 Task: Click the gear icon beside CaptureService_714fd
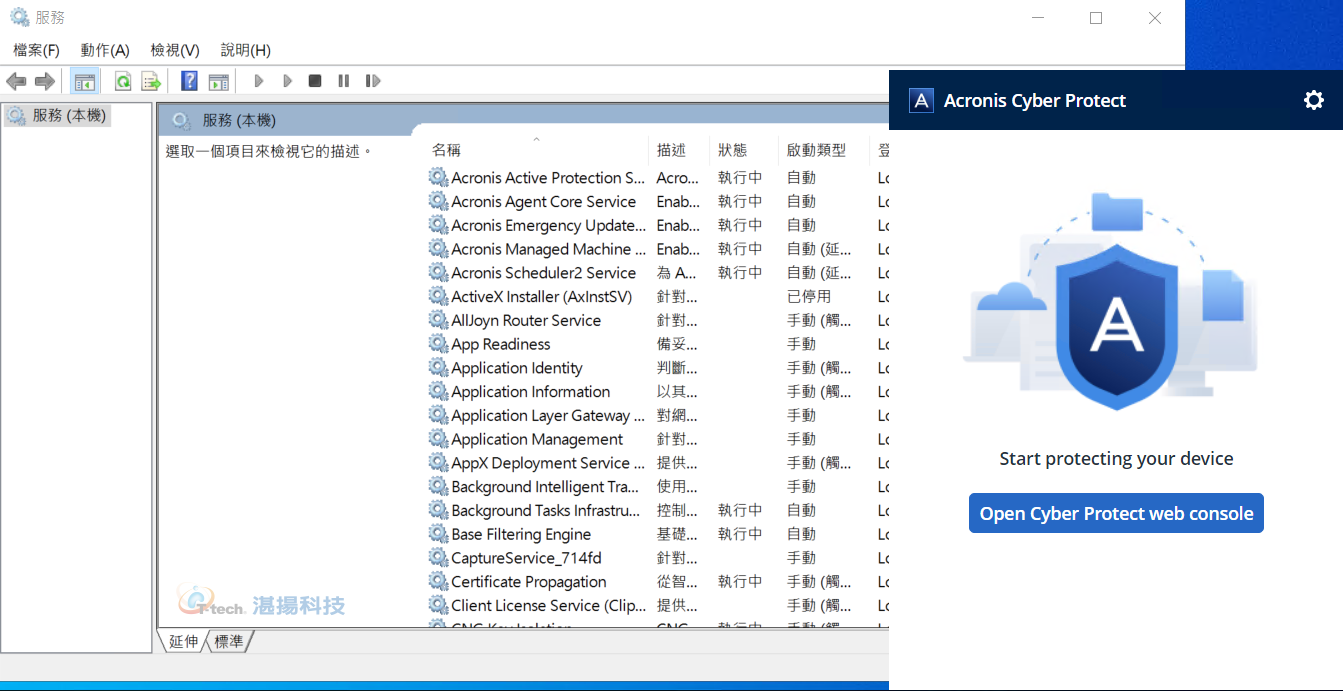[x=438, y=558]
